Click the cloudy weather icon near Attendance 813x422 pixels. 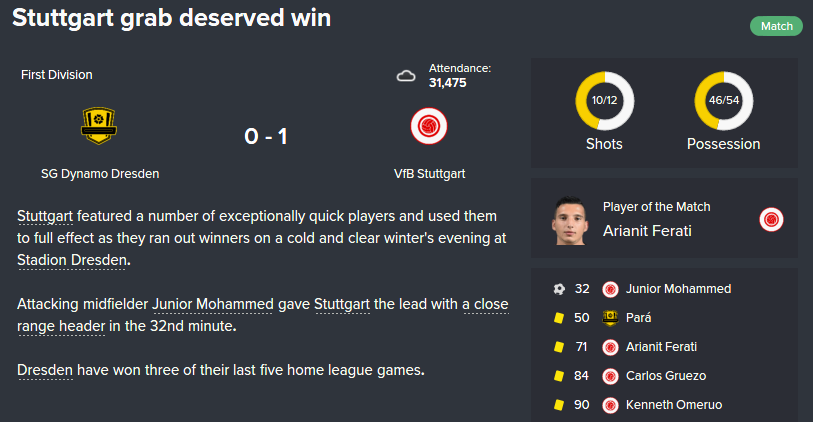pyautogui.click(x=406, y=76)
